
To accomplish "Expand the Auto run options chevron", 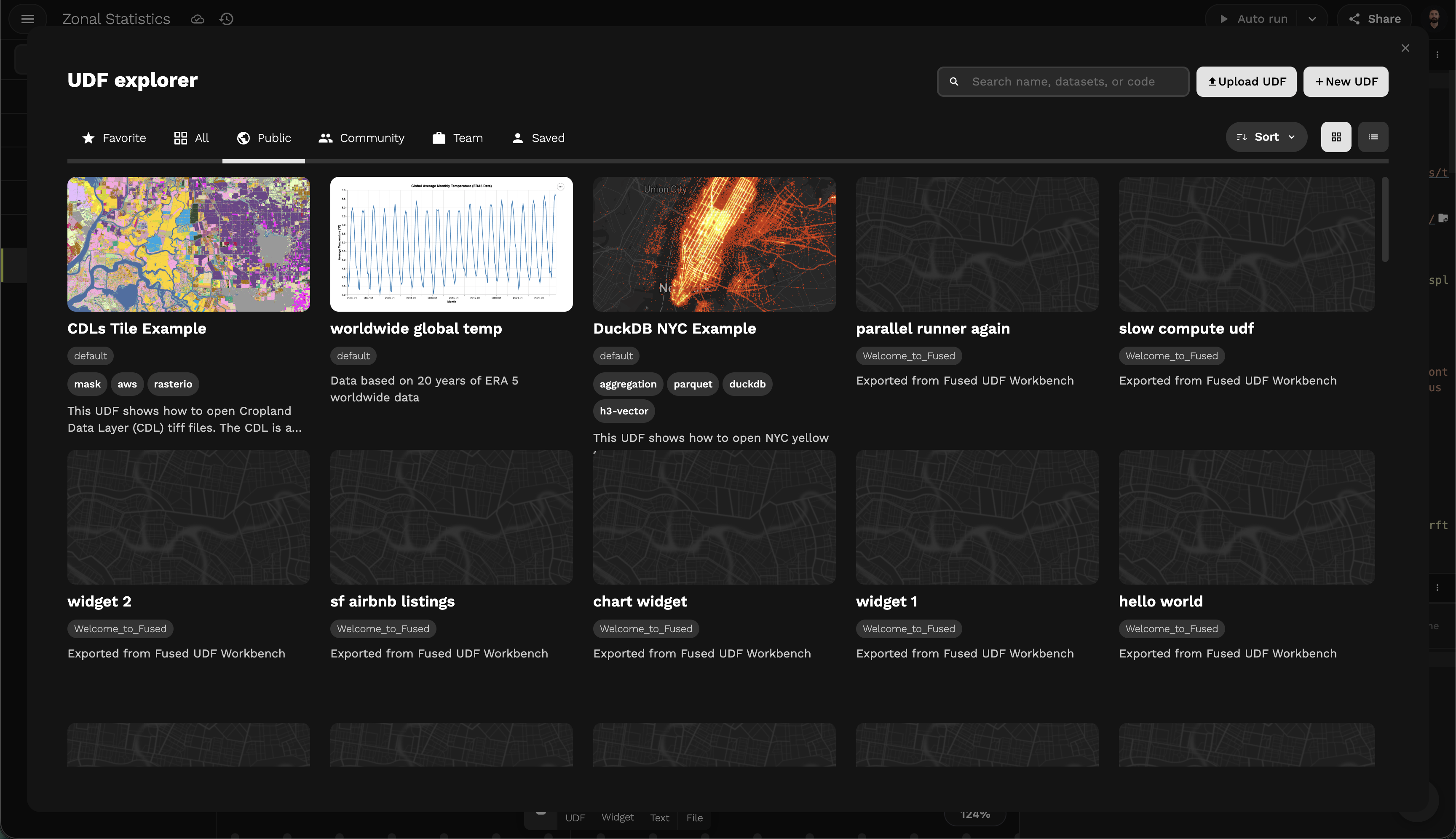I will pos(1312,19).
